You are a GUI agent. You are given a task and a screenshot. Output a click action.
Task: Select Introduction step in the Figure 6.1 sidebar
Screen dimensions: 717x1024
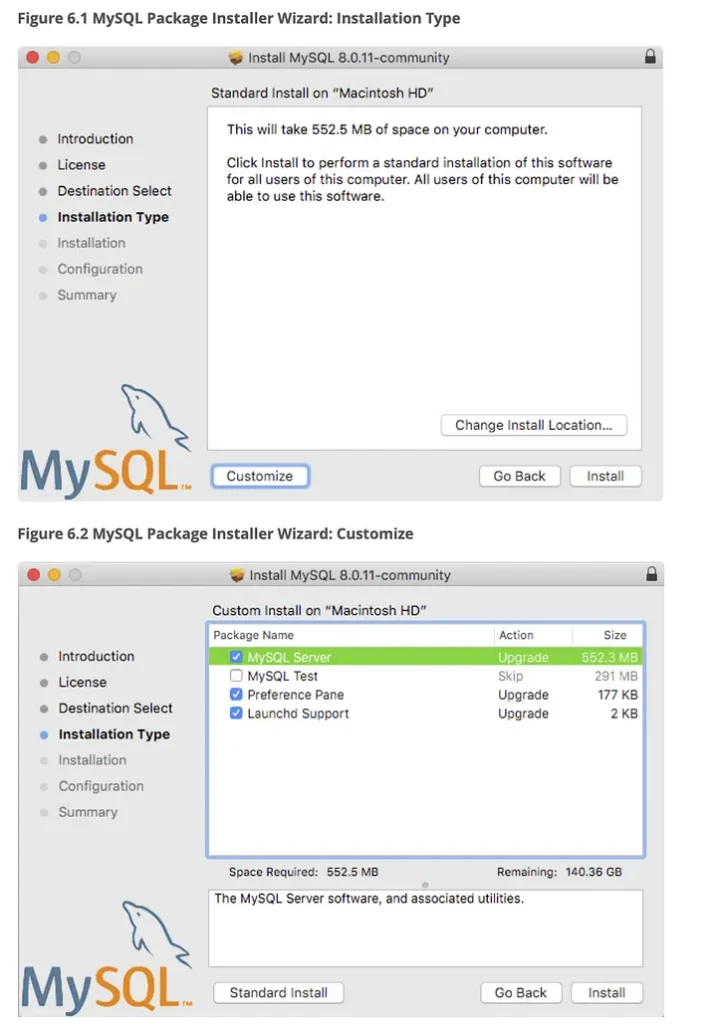coord(95,139)
